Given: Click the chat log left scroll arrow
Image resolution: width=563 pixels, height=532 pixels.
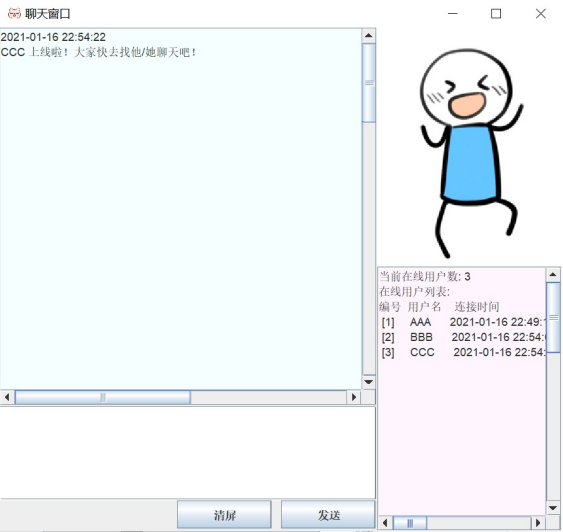Looking at the screenshot, I should [x=7, y=397].
